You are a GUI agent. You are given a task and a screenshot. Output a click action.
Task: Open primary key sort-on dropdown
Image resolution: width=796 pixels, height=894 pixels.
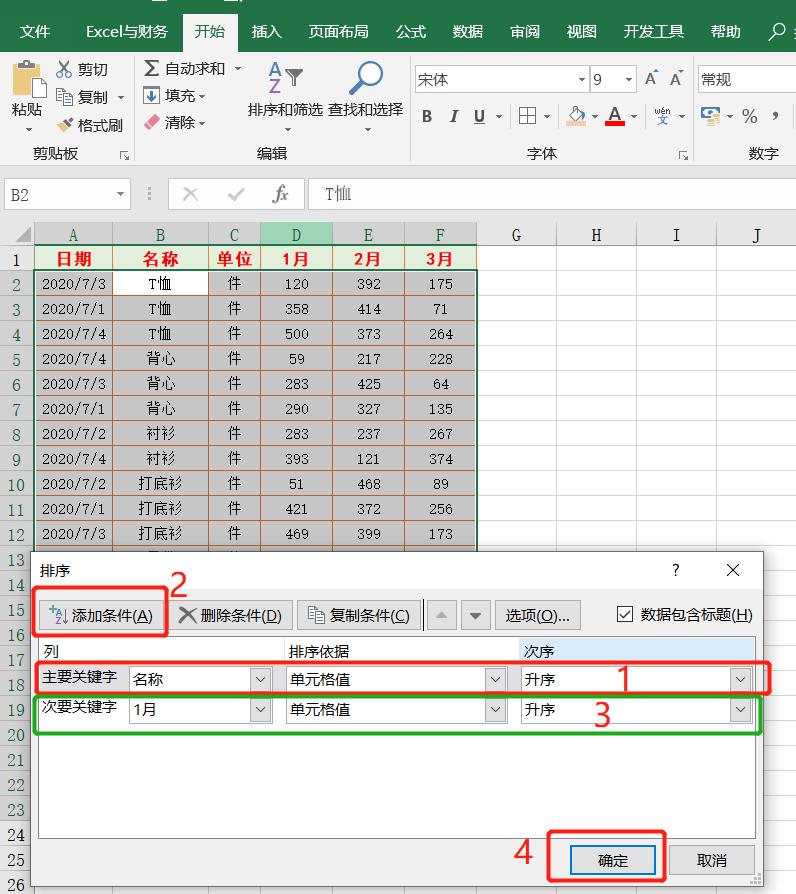496,679
